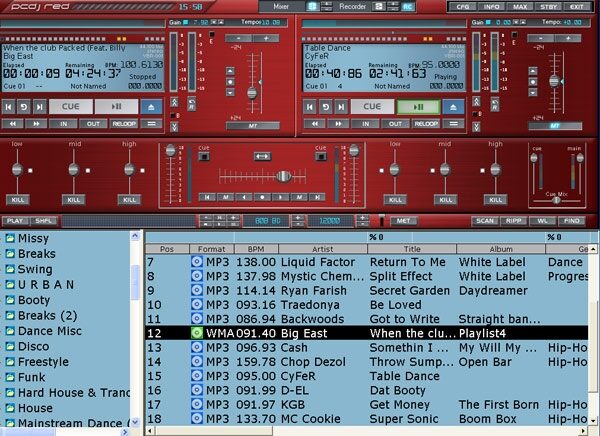Viewport: 600px width, 436px height.
Task: Click the STBY standby button
Action: tap(548, 7)
